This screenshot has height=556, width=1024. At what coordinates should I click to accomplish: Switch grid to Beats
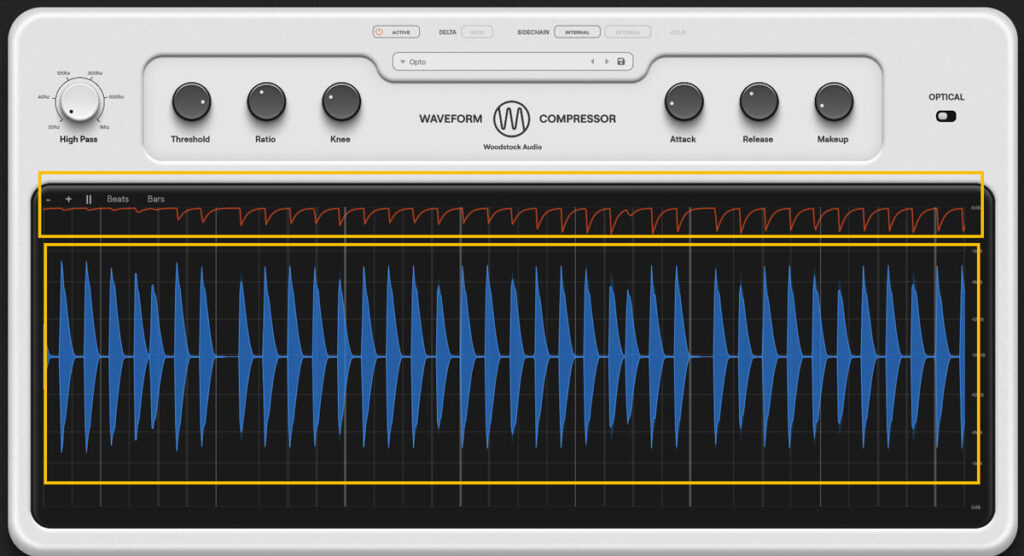118,199
